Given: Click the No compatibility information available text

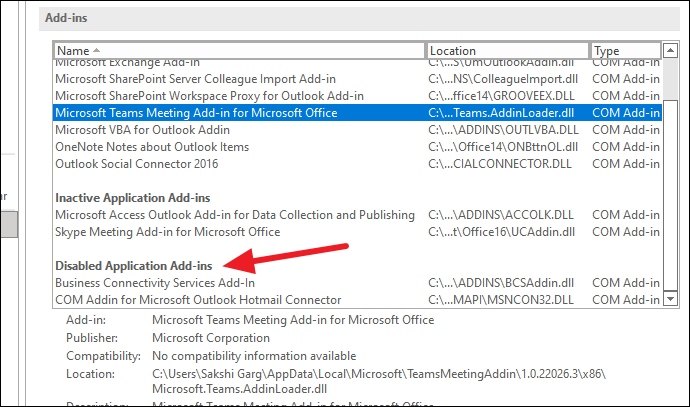Looking at the screenshot, I should [x=254, y=356].
